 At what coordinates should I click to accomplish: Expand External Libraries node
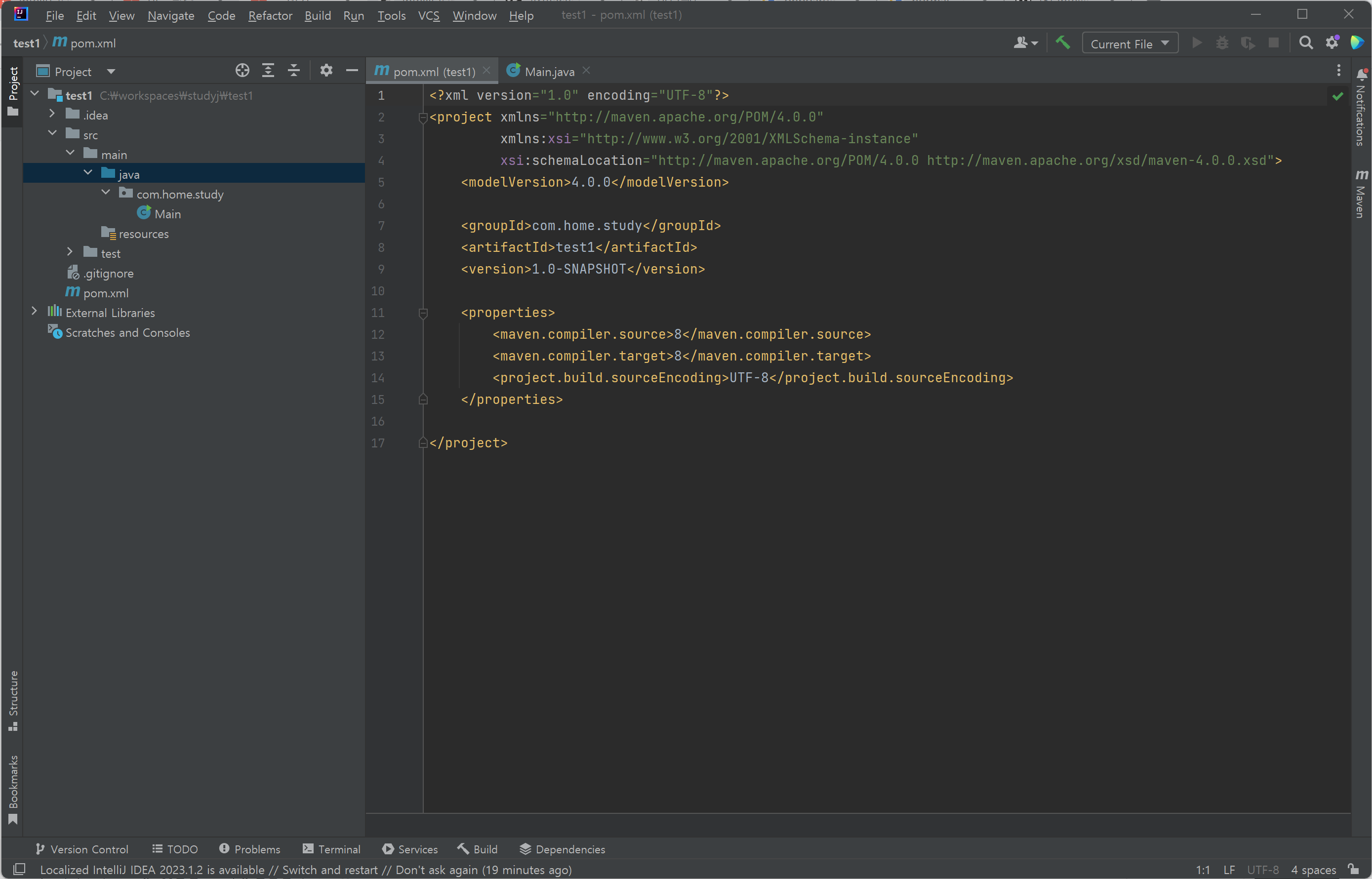(34, 312)
